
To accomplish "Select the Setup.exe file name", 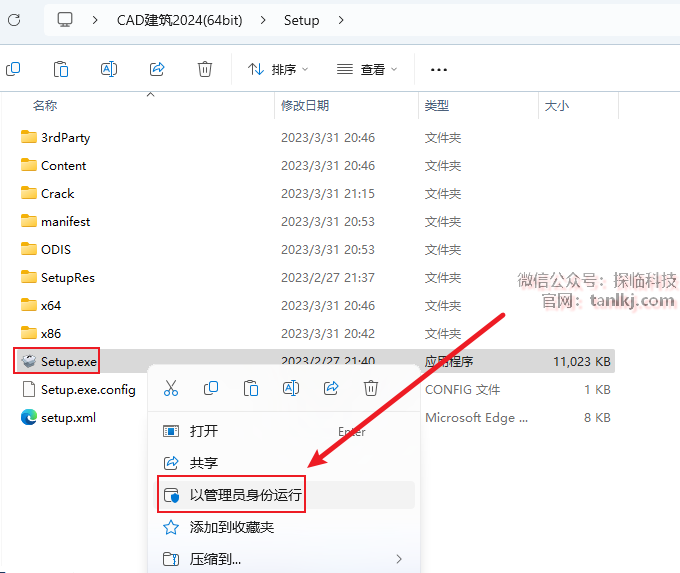I will [x=69, y=361].
